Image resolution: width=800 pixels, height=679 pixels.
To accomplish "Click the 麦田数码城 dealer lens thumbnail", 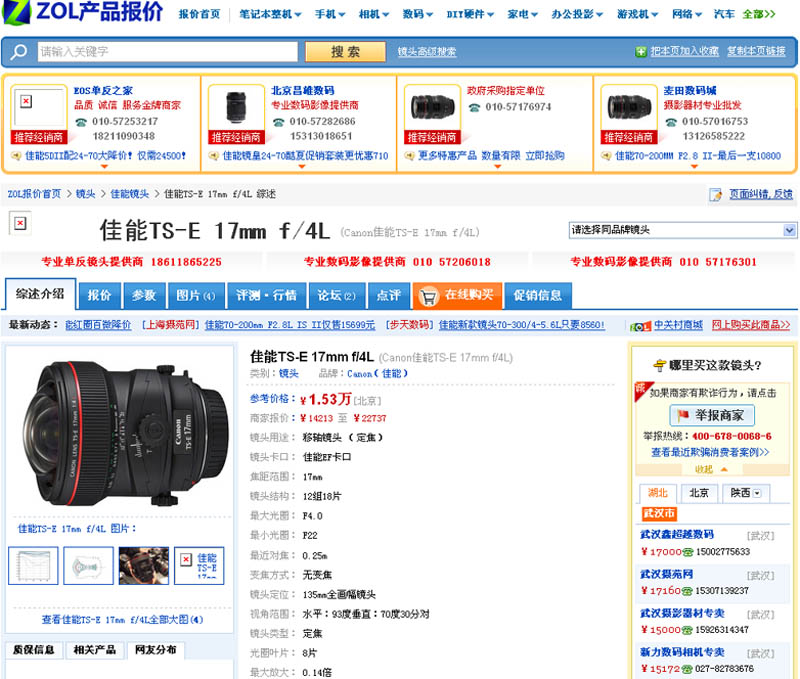I will (x=629, y=108).
